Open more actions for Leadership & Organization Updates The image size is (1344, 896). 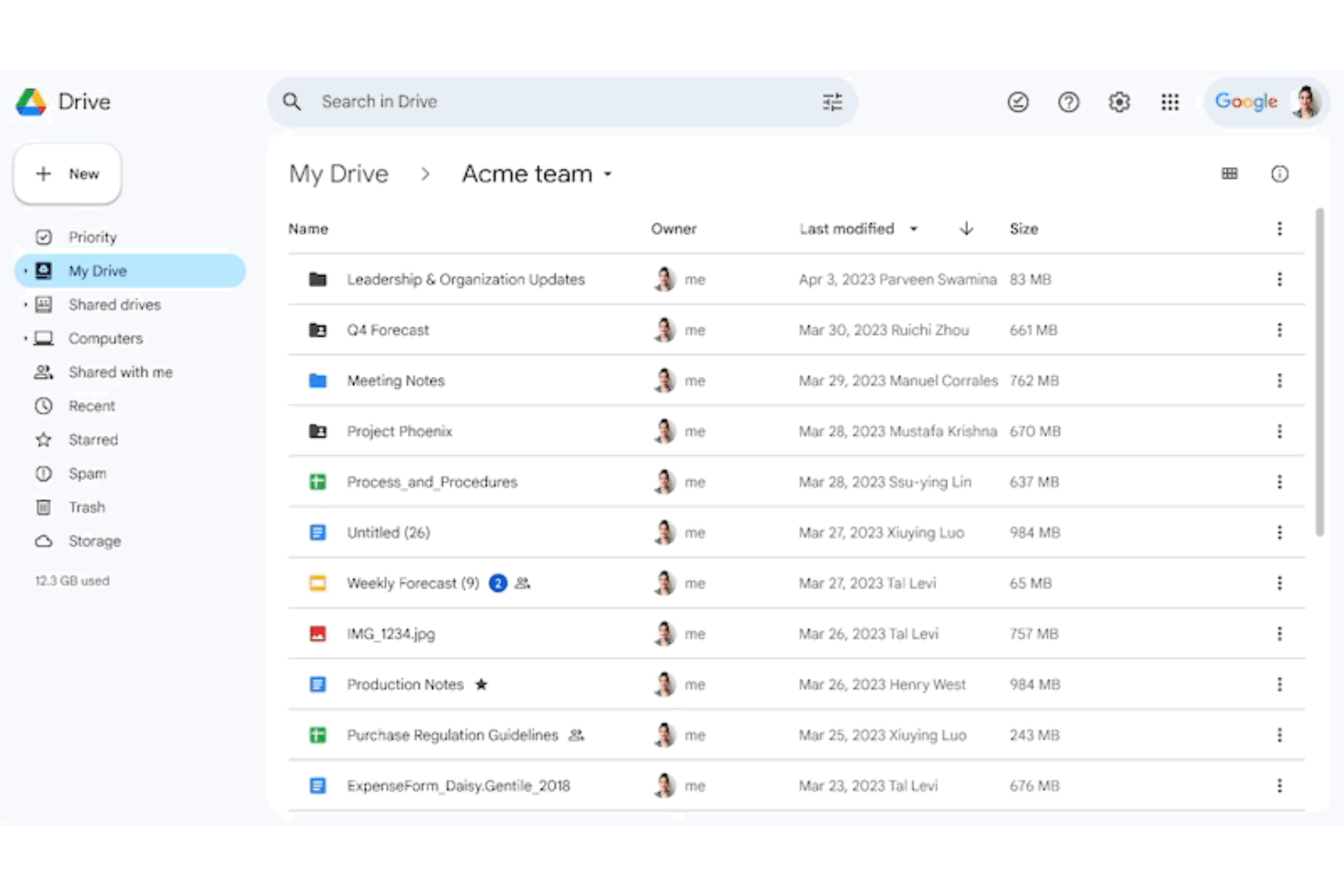(1280, 280)
